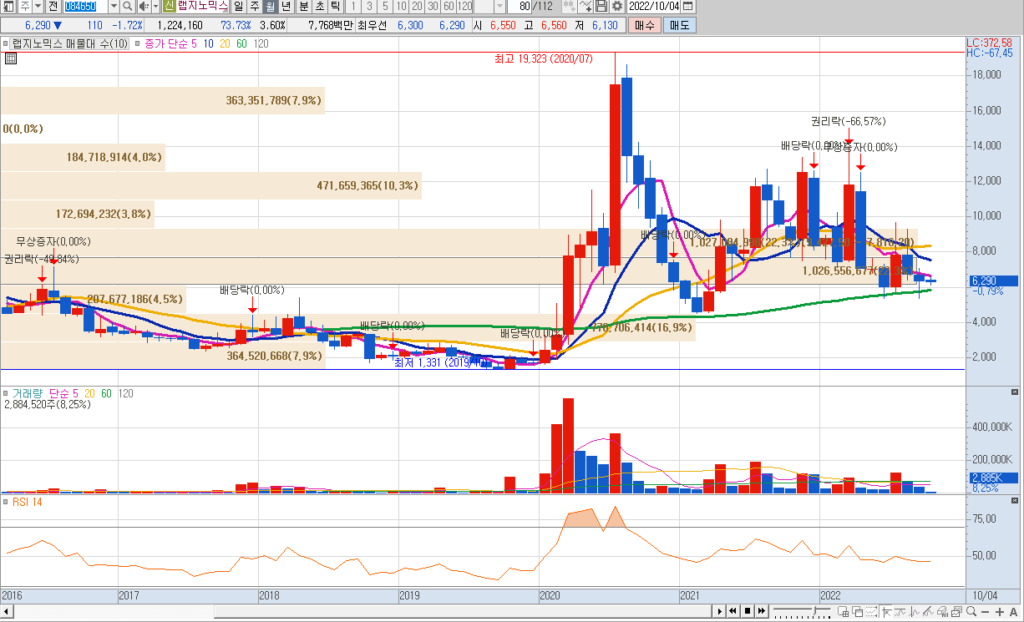
Task: Switch to 일 (daily) chart period
Action: 239,6
